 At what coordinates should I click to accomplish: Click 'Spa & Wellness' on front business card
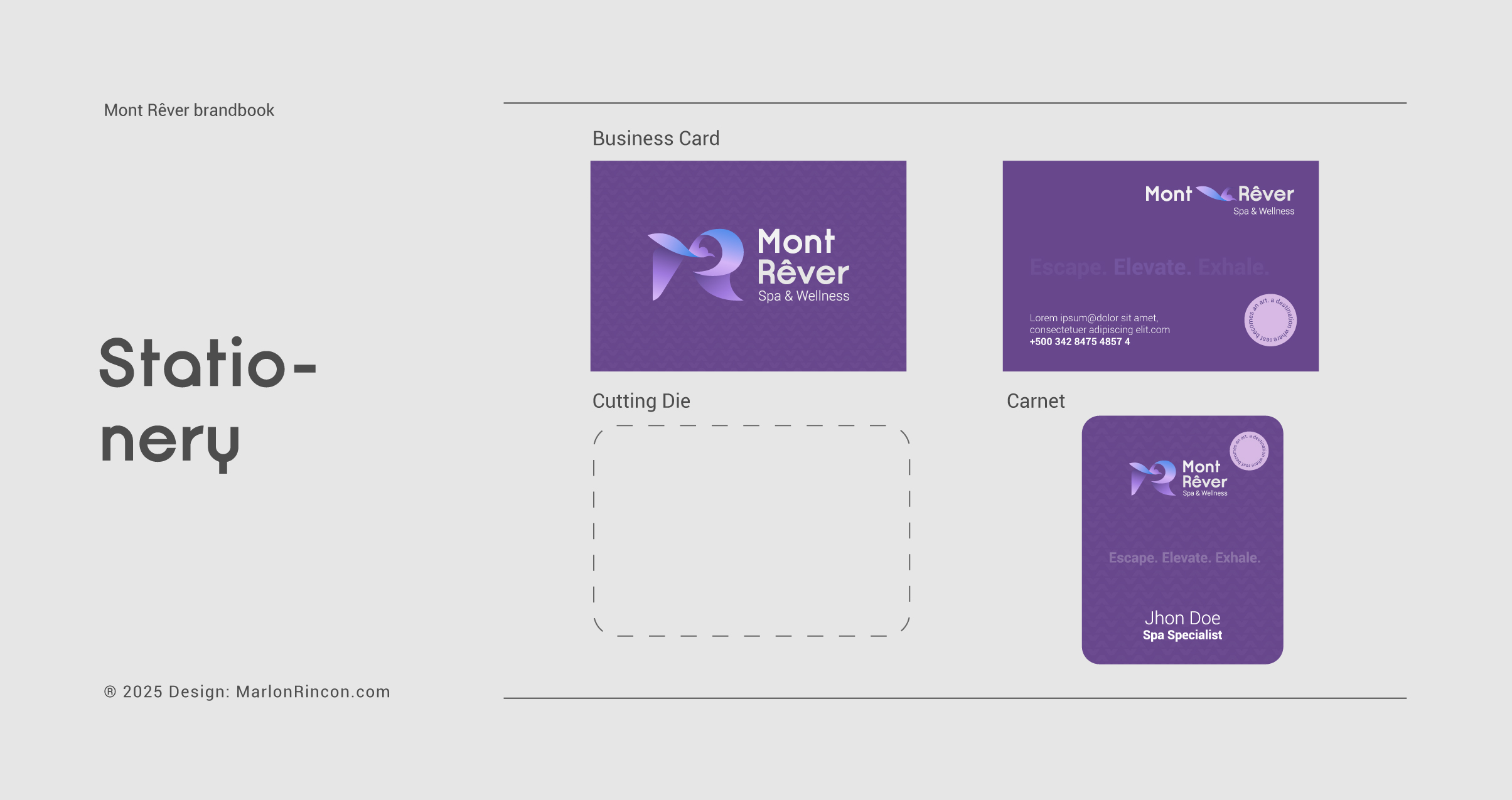coord(803,296)
